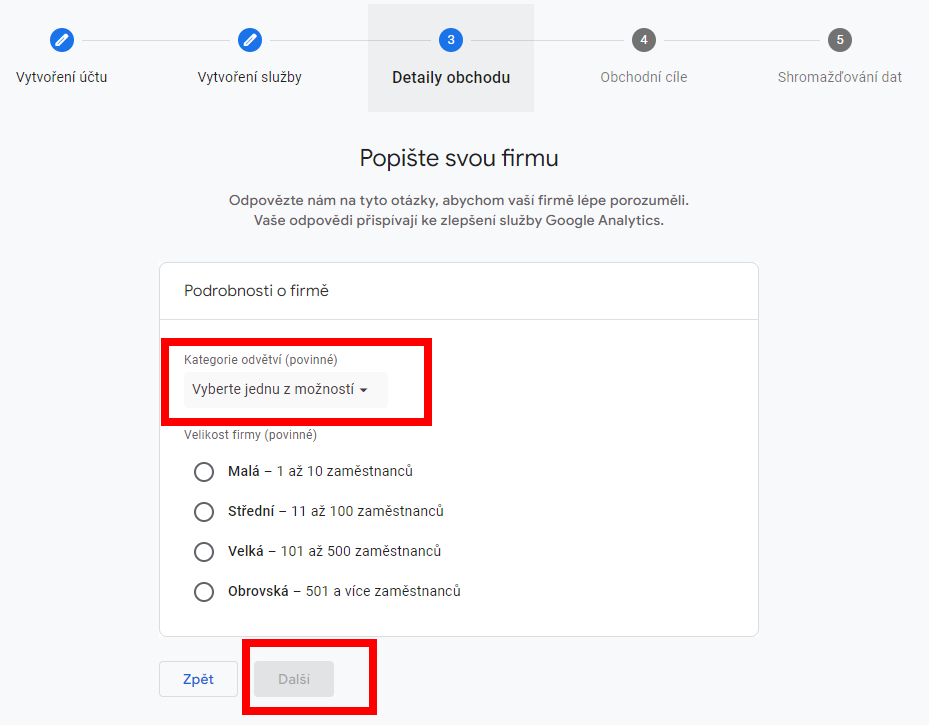Switch to the Obchodní cíle step
The height and width of the screenshot is (725, 929).
point(644,77)
